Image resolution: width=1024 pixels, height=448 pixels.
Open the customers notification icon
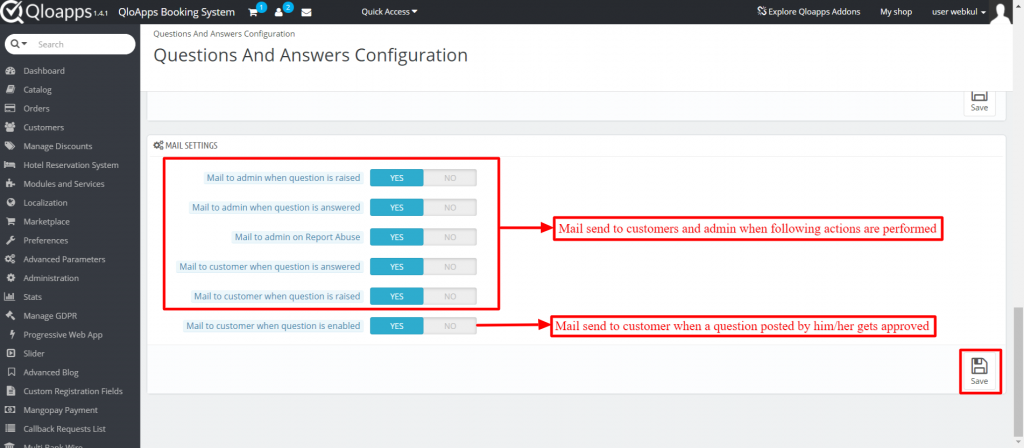click(x=280, y=12)
